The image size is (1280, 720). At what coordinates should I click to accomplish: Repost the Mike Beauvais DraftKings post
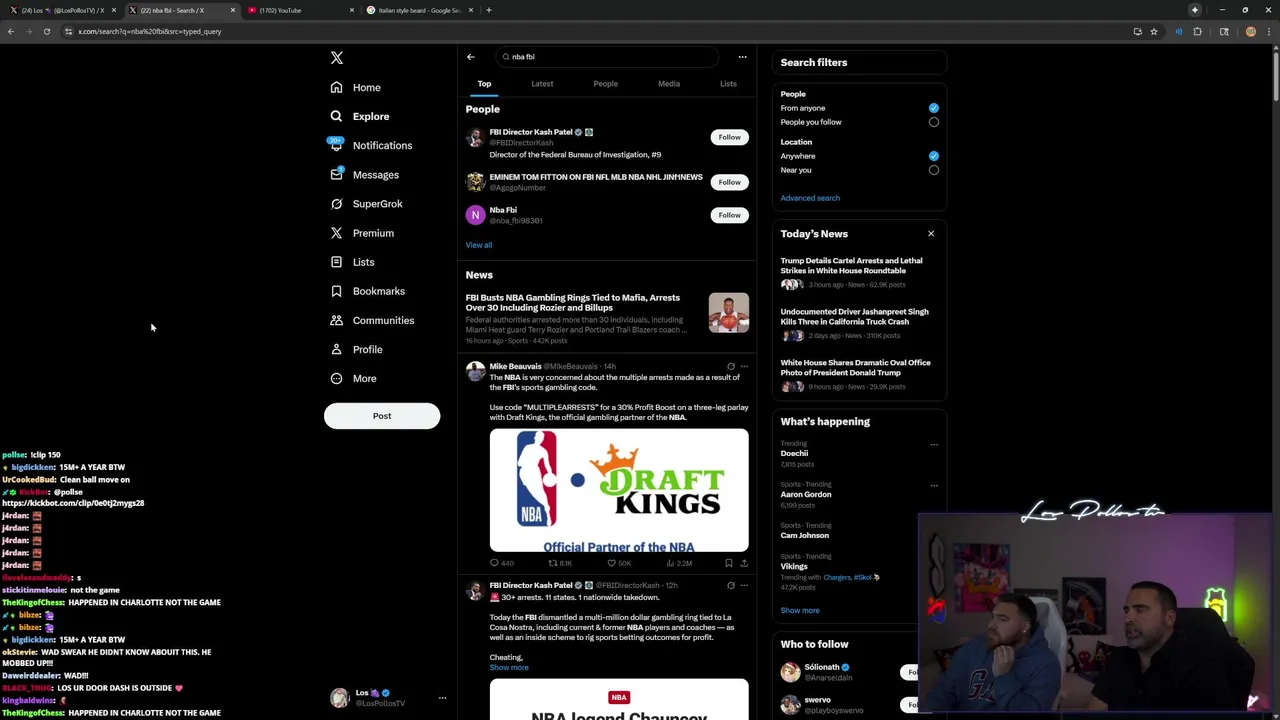click(x=560, y=563)
